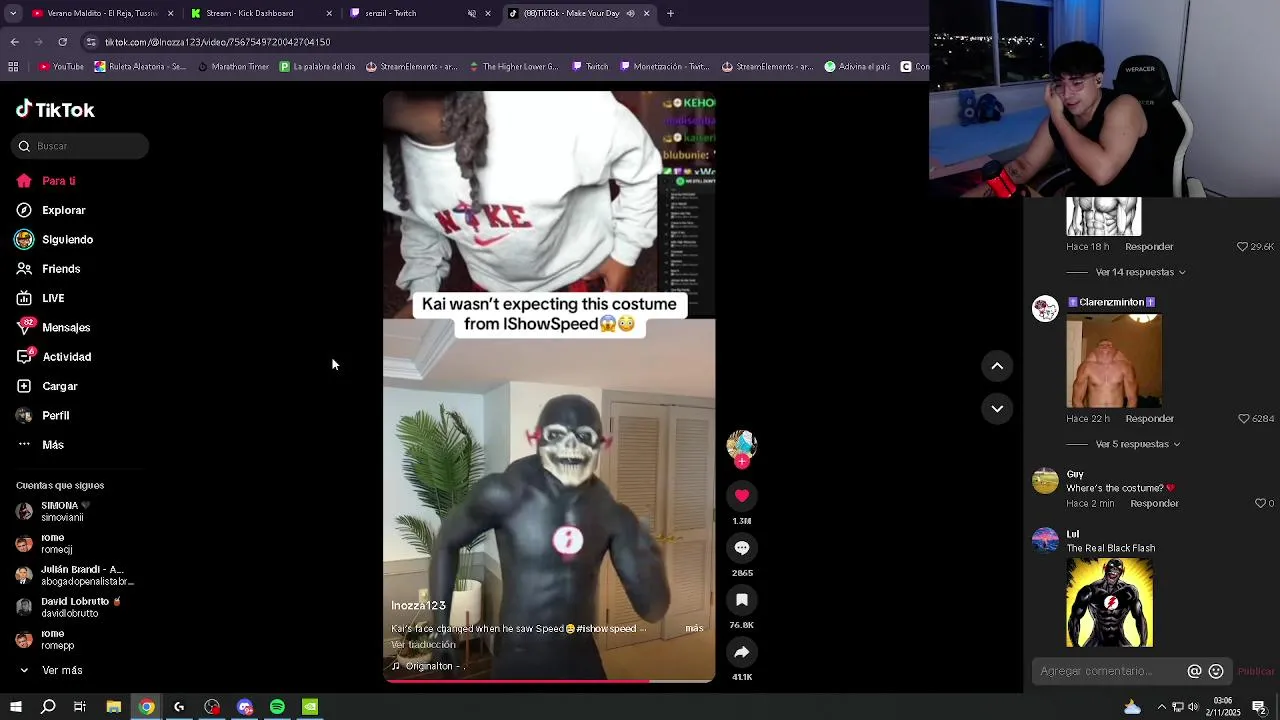The image size is (1280, 720).
Task: Open YouTube bookmark in bookmarks bar
Action: point(61,67)
